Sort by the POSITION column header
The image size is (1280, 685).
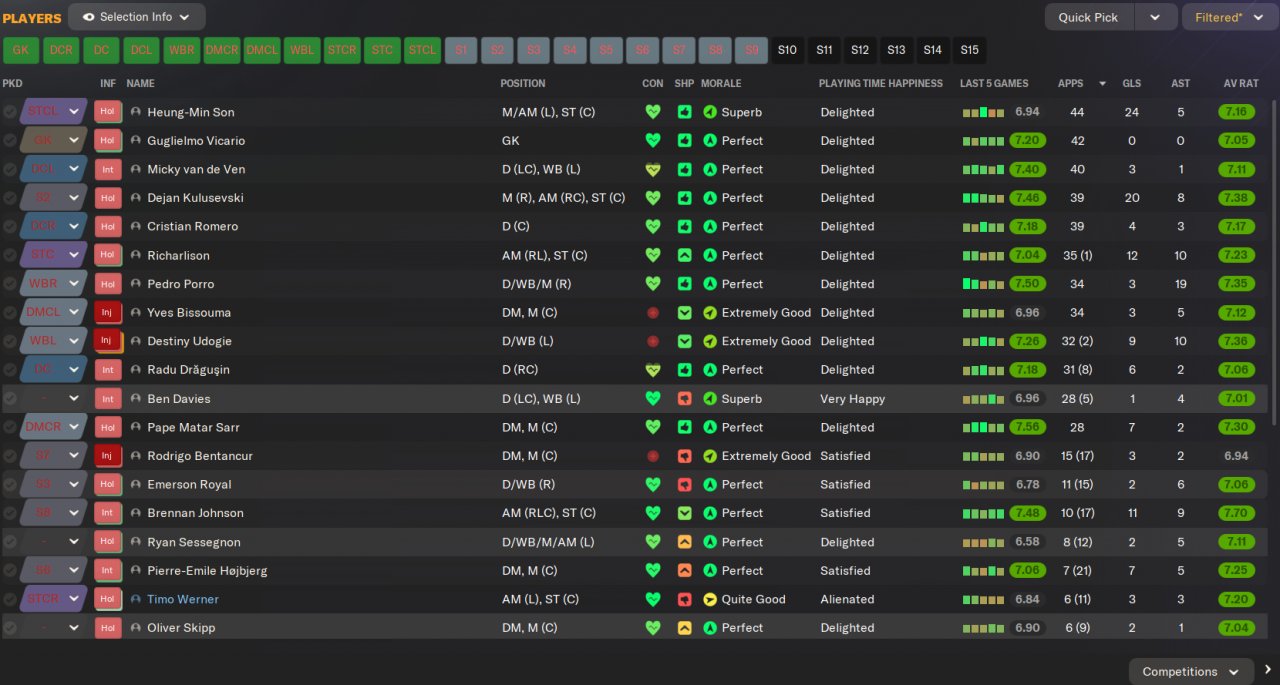click(x=523, y=83)
